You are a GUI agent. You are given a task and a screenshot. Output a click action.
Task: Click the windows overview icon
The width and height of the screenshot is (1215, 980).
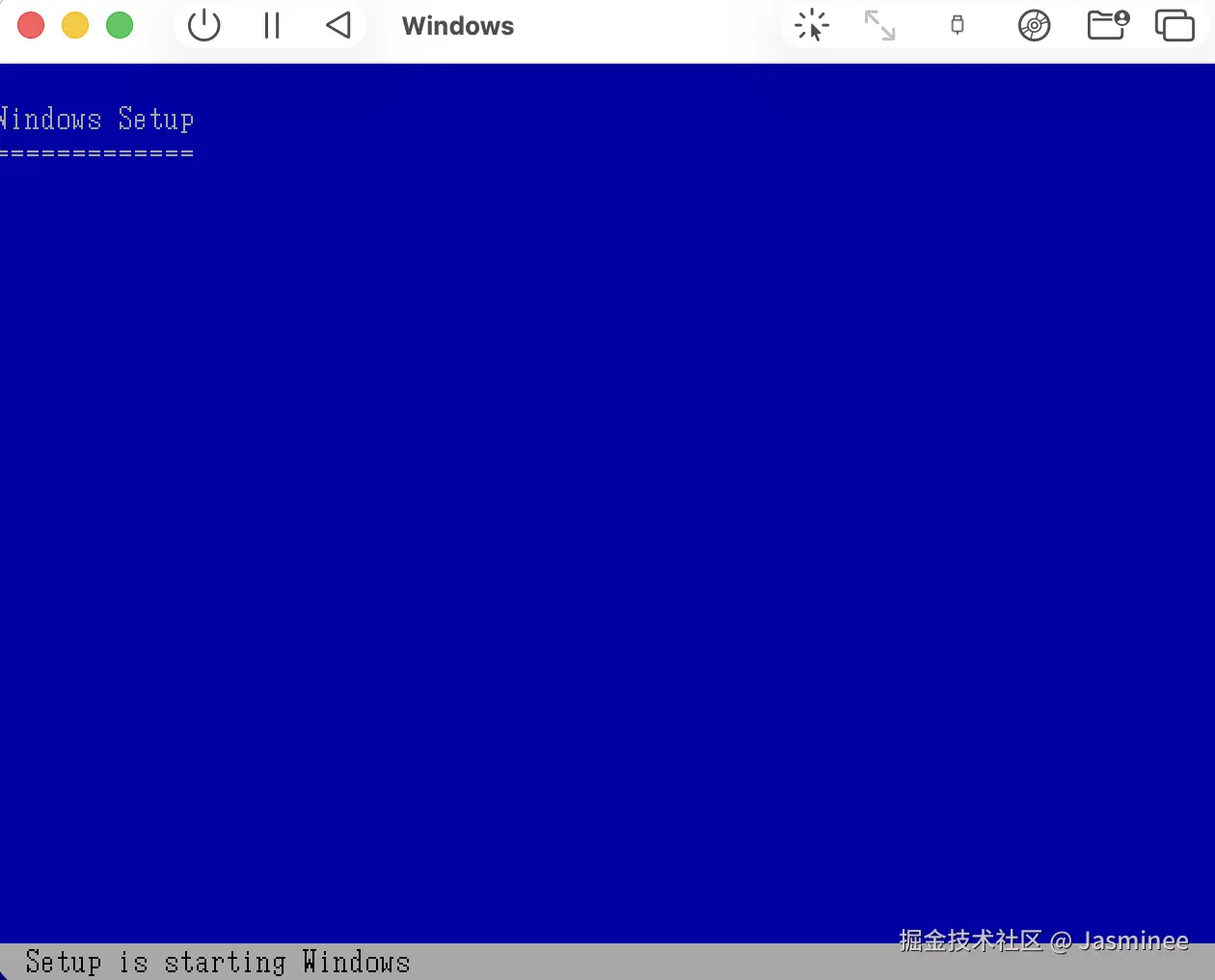coord(1174,25)
